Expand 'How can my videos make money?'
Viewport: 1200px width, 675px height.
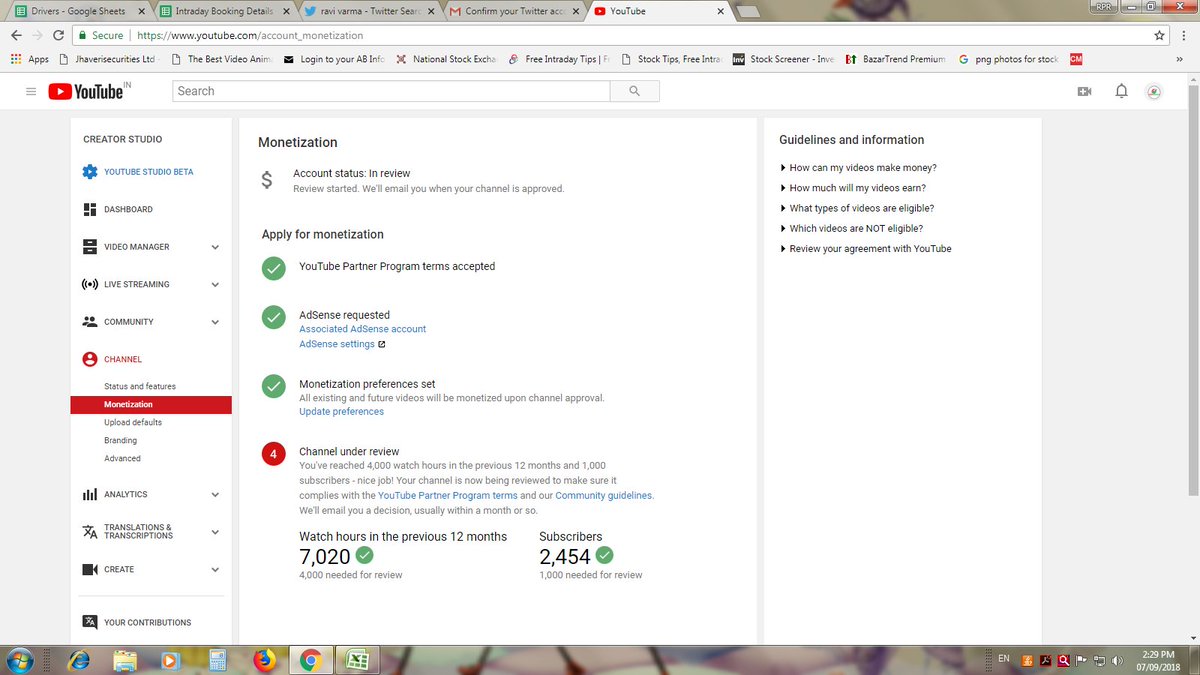click(858, 168)
